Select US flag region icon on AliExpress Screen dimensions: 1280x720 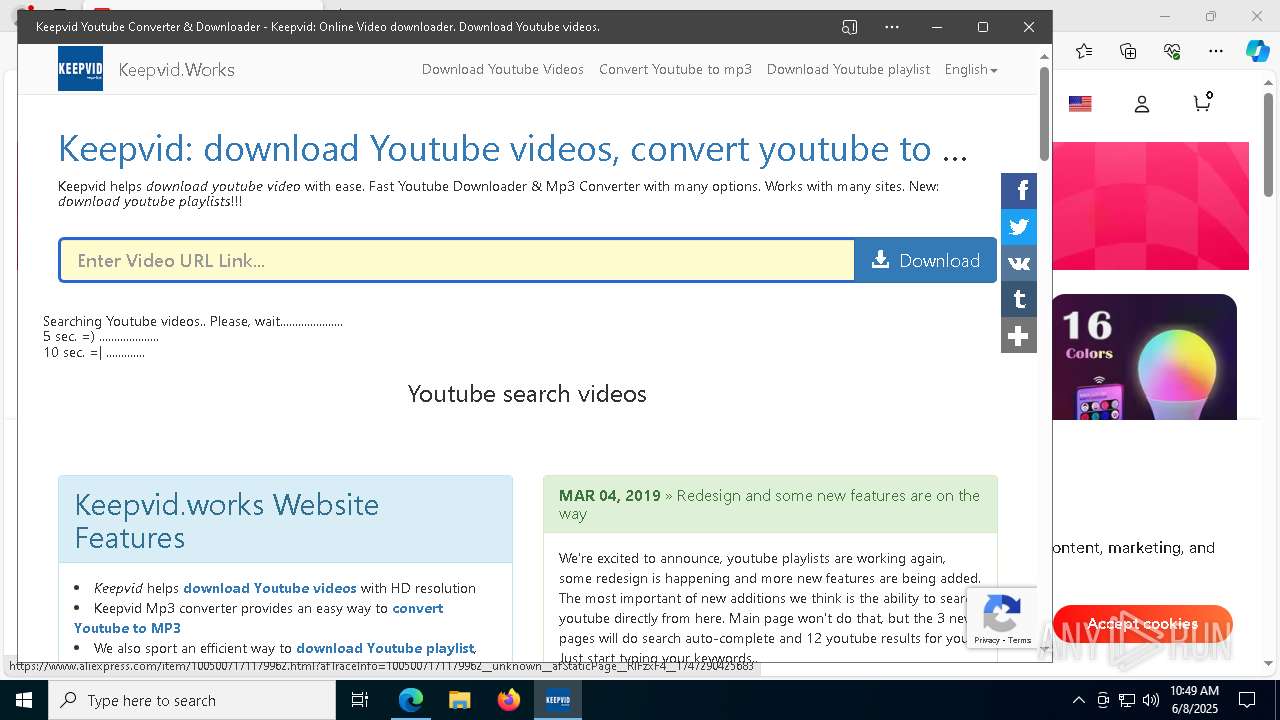tap(1080, 104)
